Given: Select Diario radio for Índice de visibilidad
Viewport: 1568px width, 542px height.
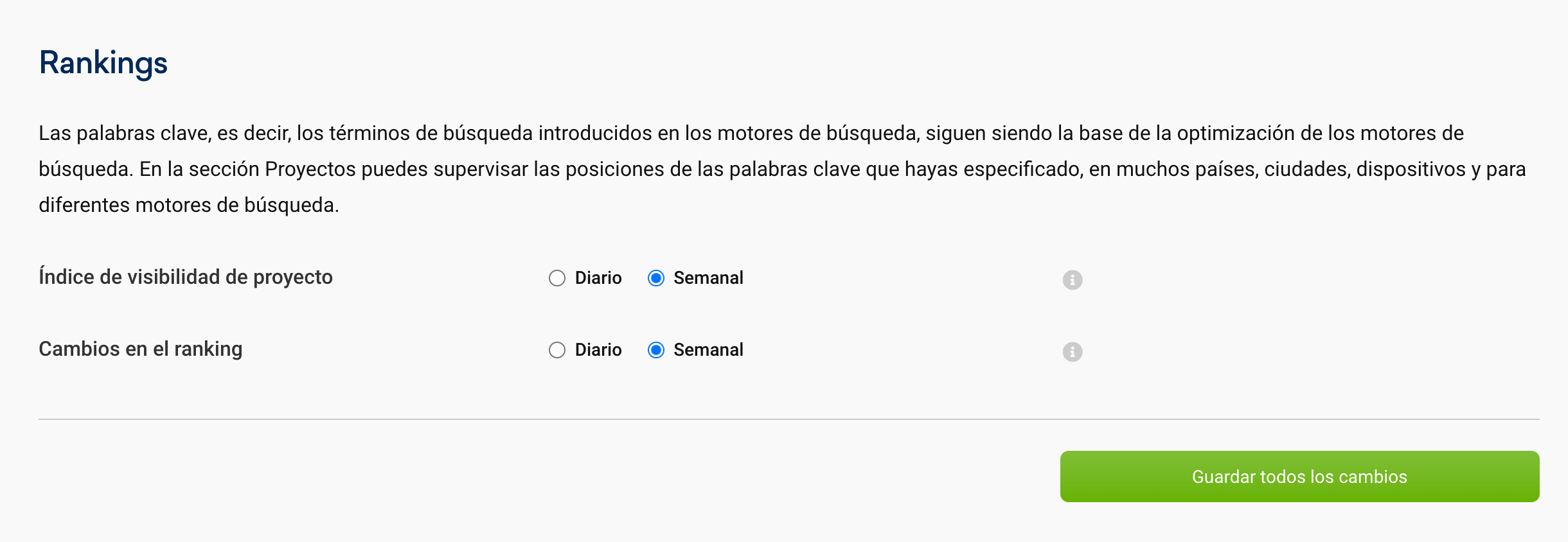Looking at the screenshot, I should point(557,278).
